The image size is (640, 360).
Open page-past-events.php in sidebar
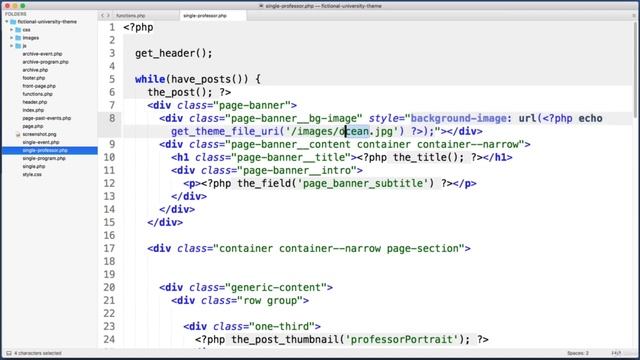[x=47, y=118]
